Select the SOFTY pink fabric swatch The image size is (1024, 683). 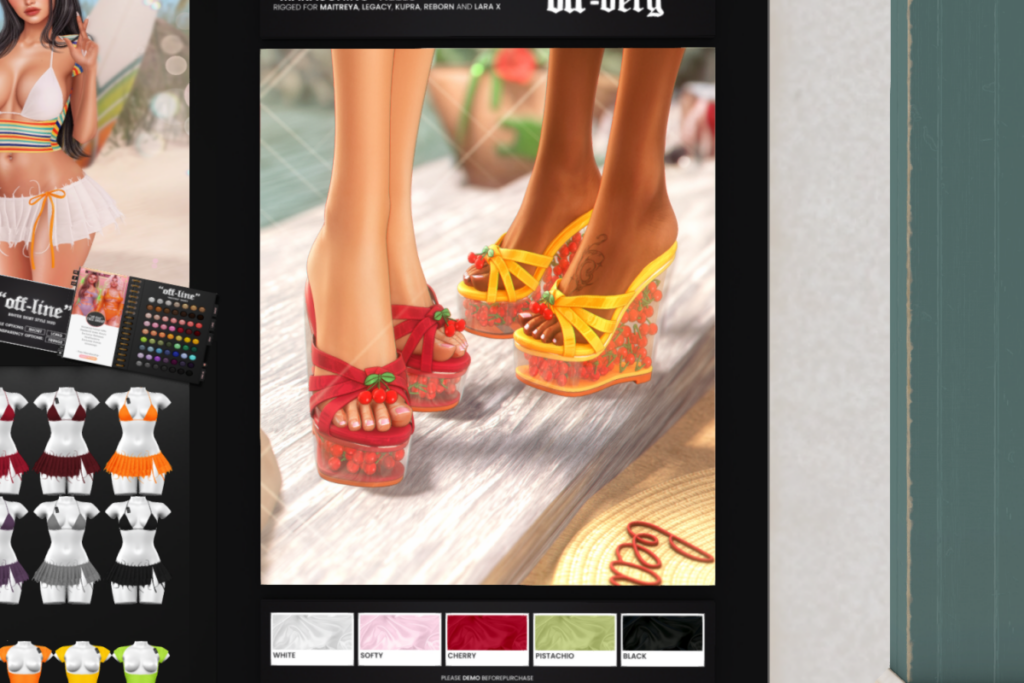click(x=399, y=634)
